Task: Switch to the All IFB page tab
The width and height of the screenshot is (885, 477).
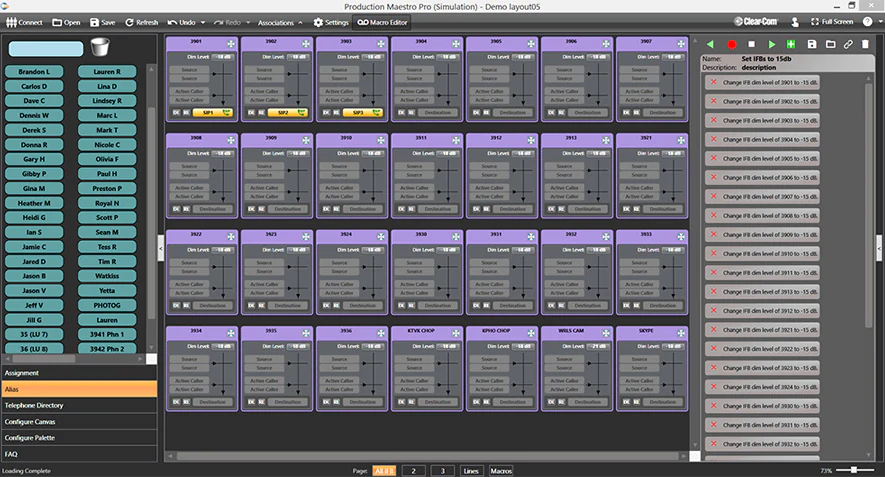Action: coord(384,471)
